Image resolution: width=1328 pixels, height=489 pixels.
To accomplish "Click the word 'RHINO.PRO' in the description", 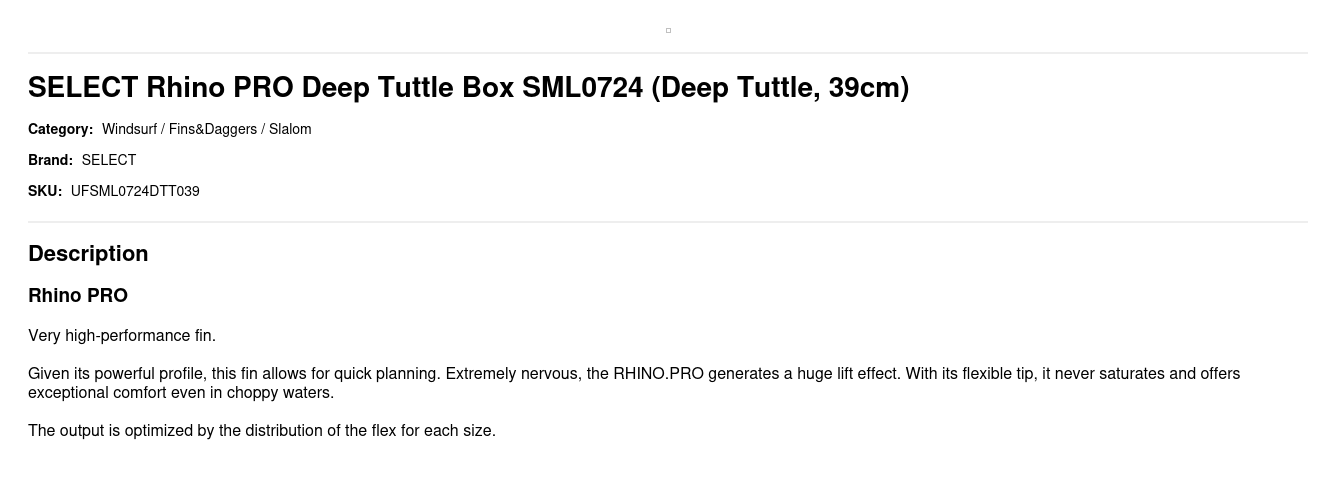I will (x=658, y=374).
